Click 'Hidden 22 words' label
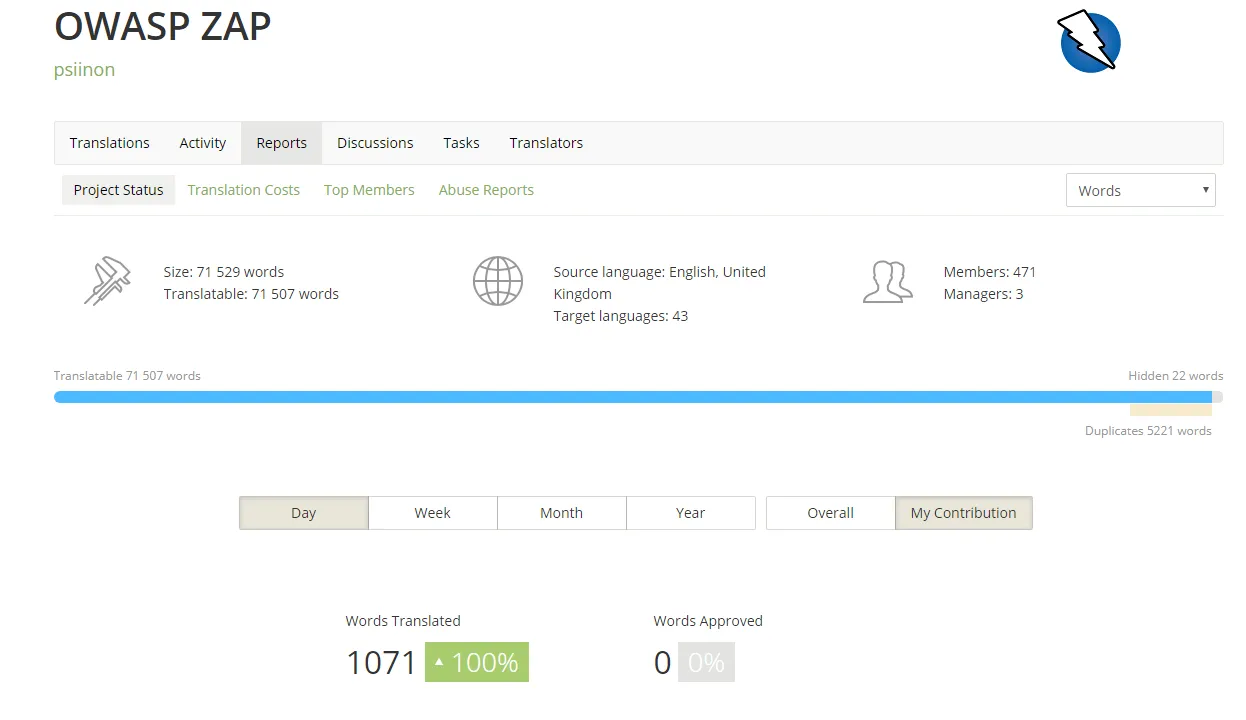 click(1176, 376)
